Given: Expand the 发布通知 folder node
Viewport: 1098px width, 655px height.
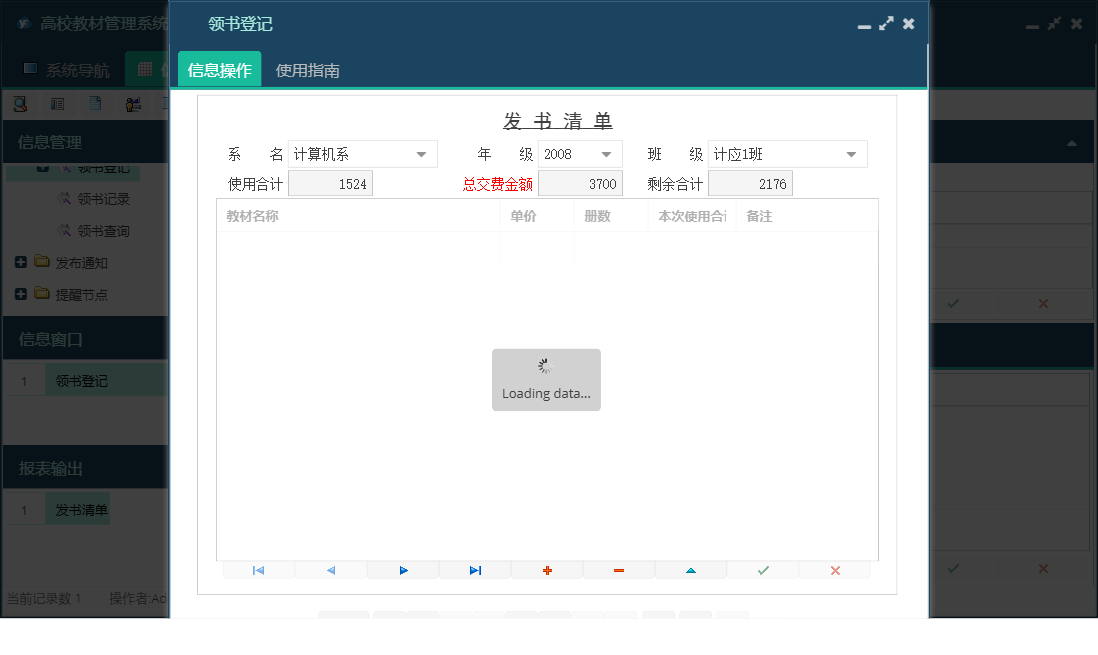Looking at the screenshot, I should click(x=22, y=262).
